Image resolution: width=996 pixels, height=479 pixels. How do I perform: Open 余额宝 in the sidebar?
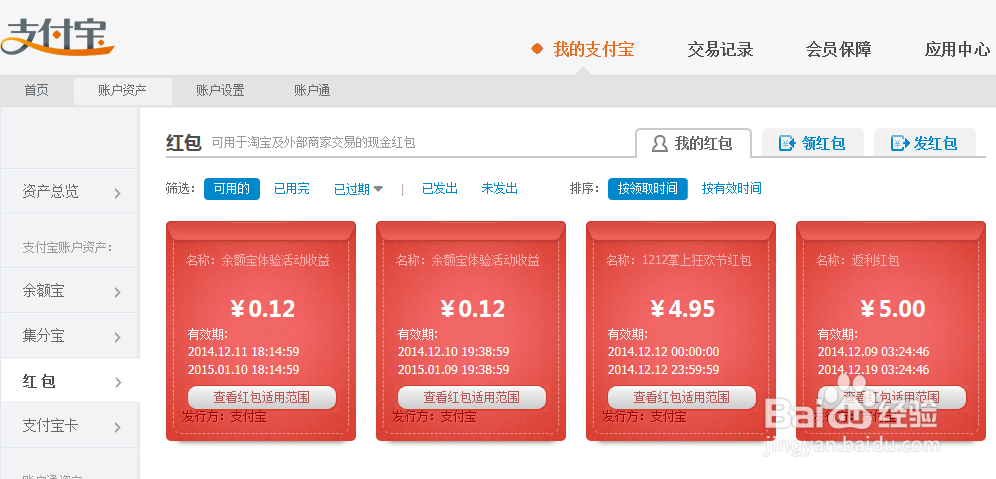(x=70, y=291)
